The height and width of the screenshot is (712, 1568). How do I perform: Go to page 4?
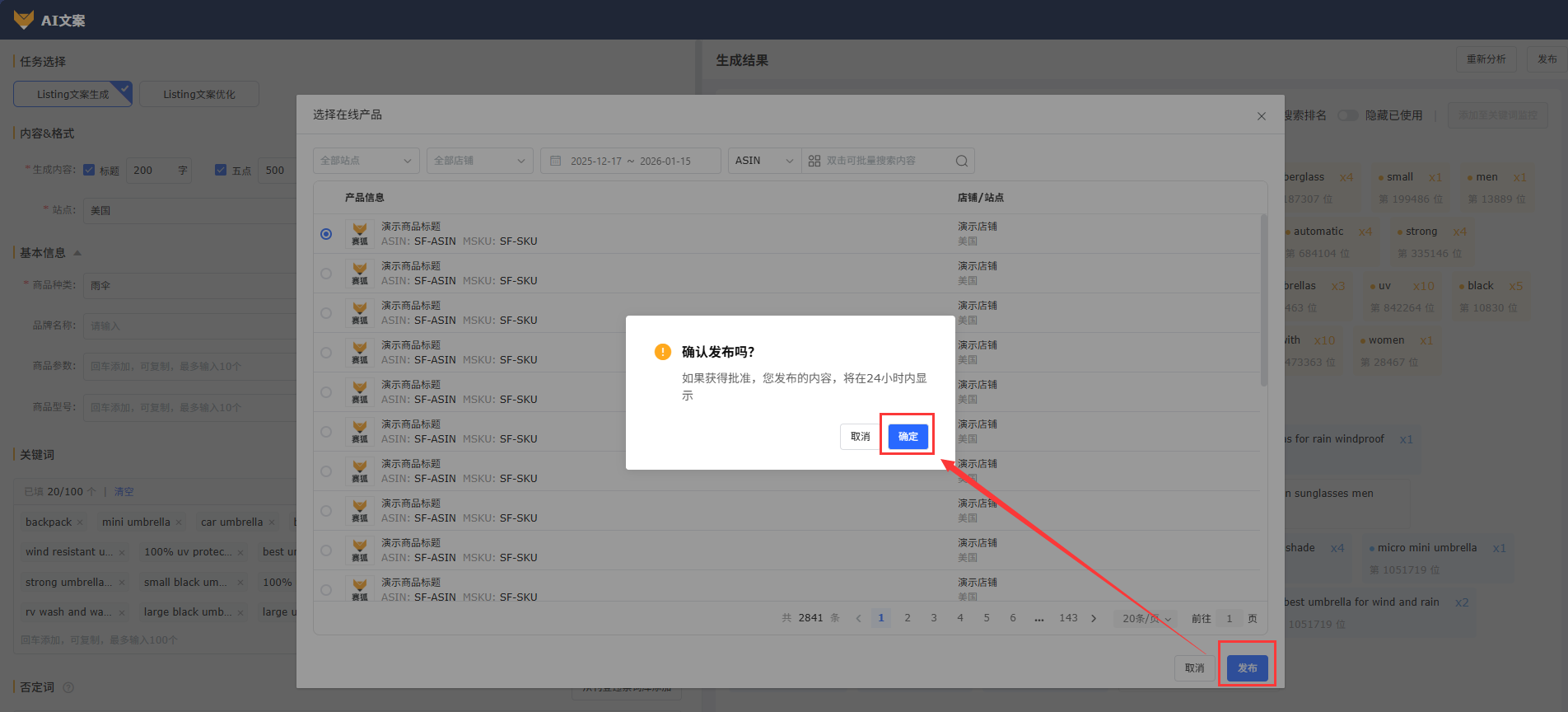tap(960, 618)
